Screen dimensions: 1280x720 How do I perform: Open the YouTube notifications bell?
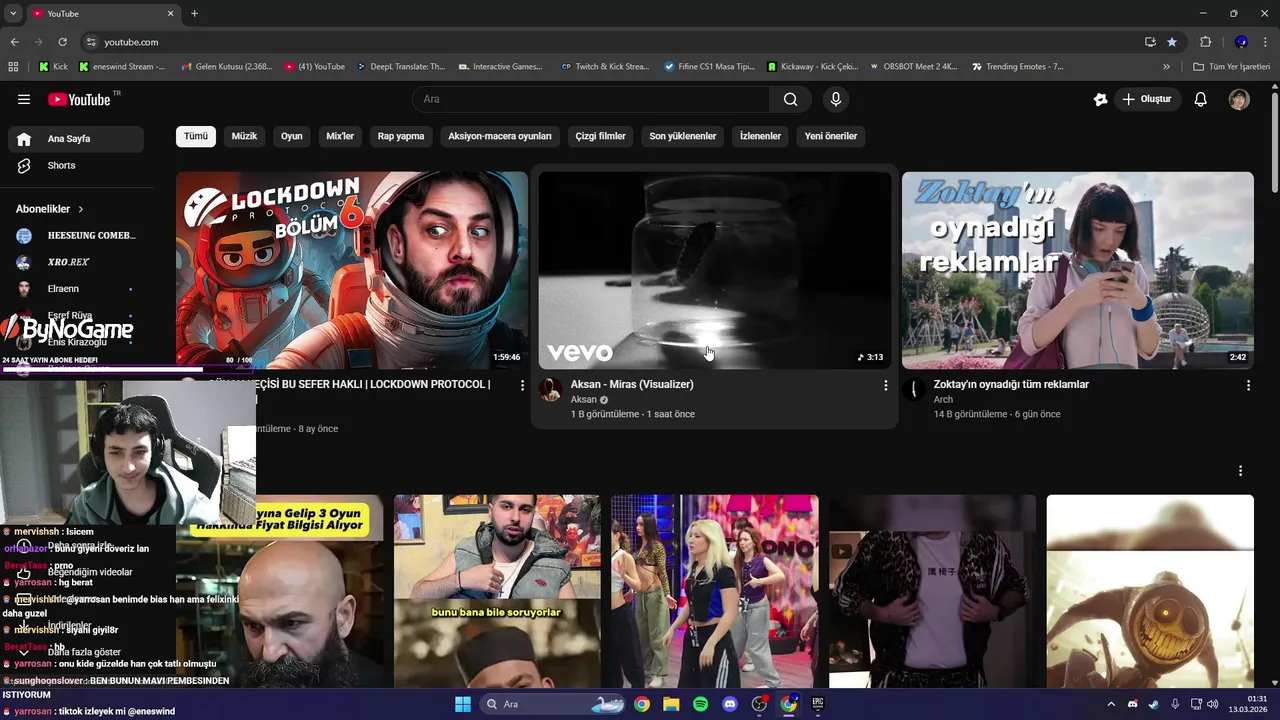(x=1201, y=99)
